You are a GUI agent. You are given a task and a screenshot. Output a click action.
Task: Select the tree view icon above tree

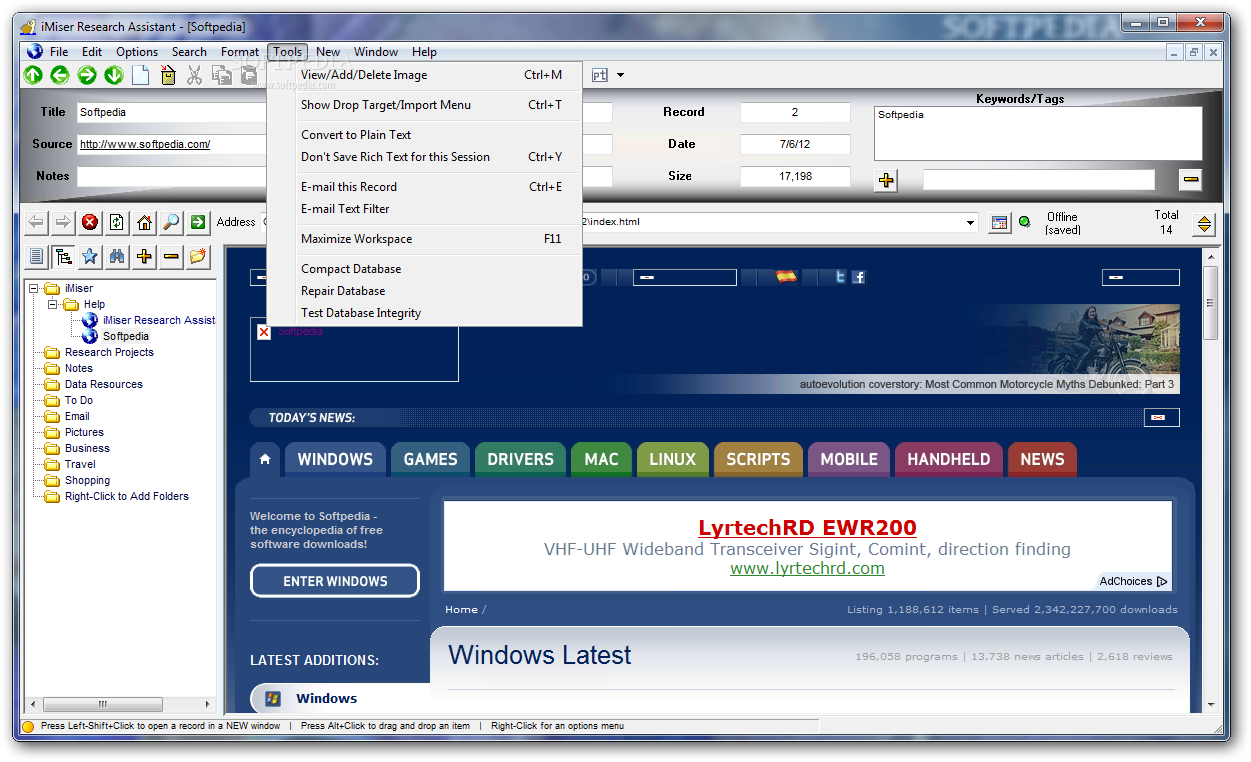(63, 257)
